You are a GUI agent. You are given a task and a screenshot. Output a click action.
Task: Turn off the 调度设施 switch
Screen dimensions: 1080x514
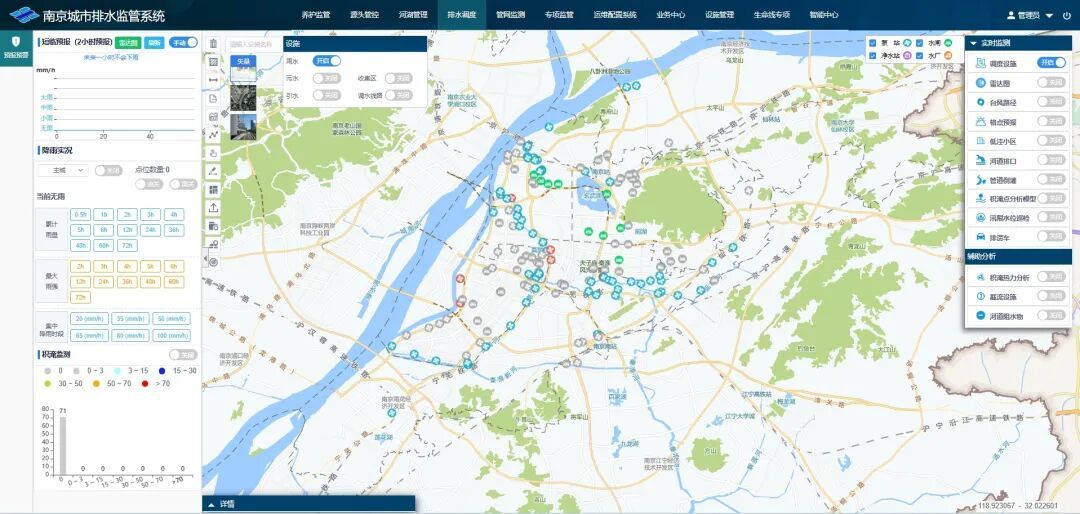1052,63
